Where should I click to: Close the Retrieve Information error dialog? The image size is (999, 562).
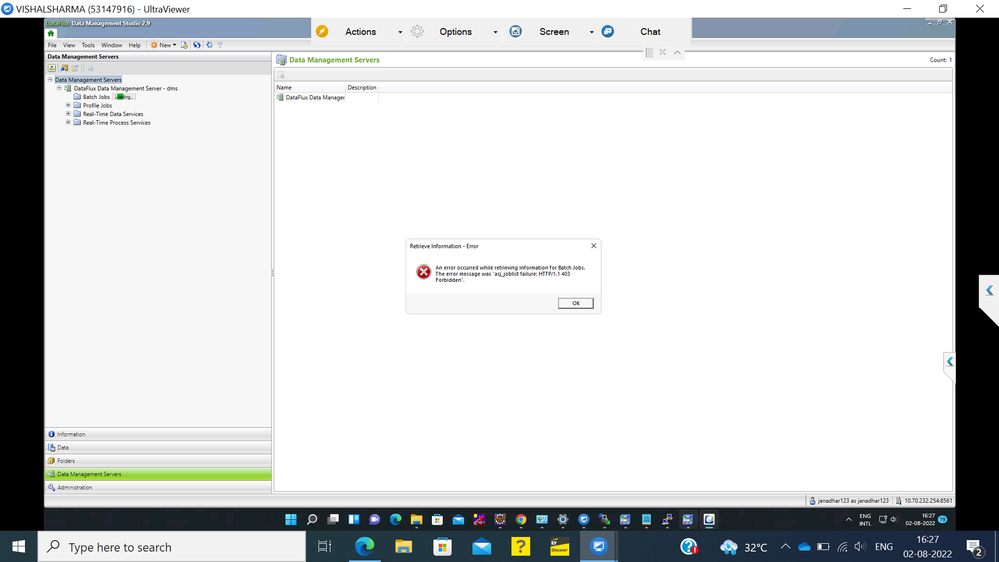(x=594, y=245)
